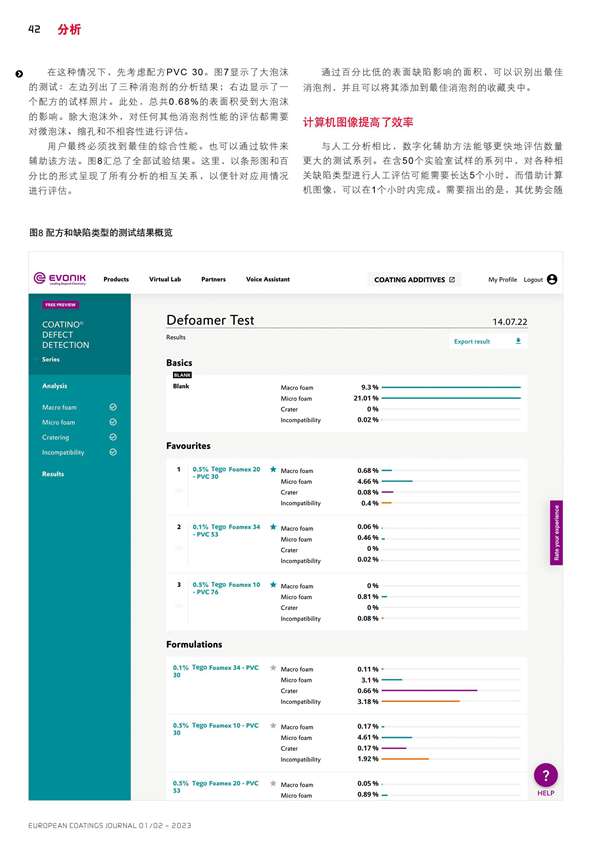Favourite the Foamex 34 - PVC 30 formulation star

(x=273, y=668)
